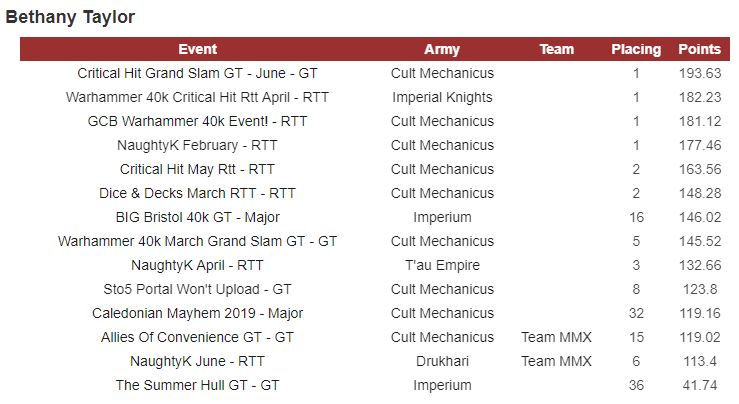Click NaughtyK April RTT event

point(197,265)
